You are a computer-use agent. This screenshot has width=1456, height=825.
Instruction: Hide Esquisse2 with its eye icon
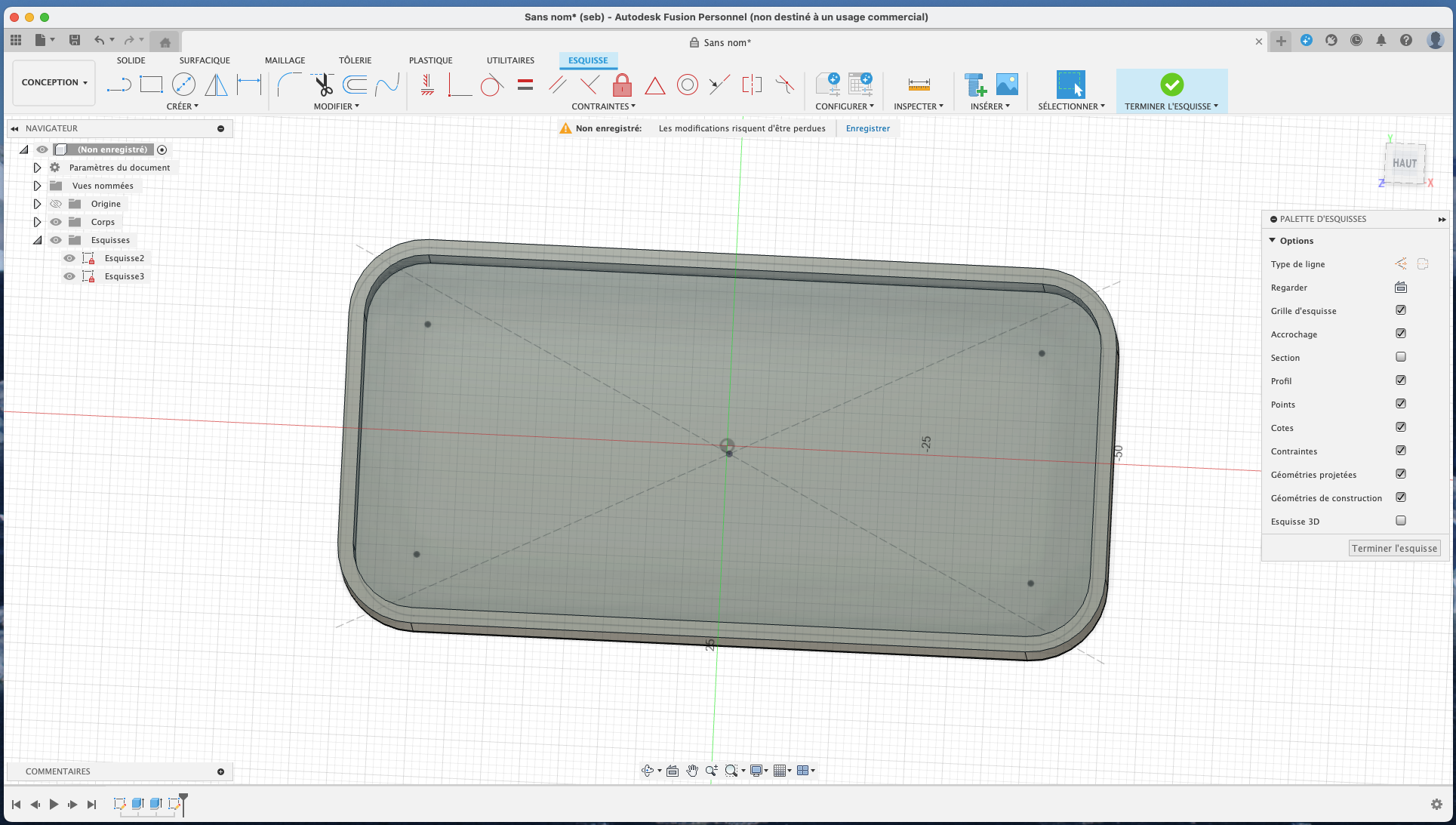click(x=69, y=258)
